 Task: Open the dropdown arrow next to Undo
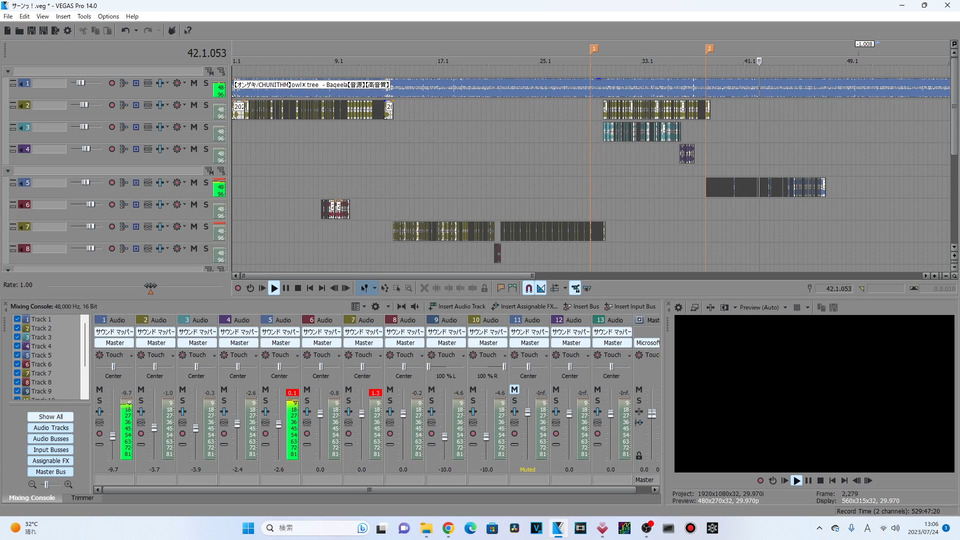click(x=135, y=31)
